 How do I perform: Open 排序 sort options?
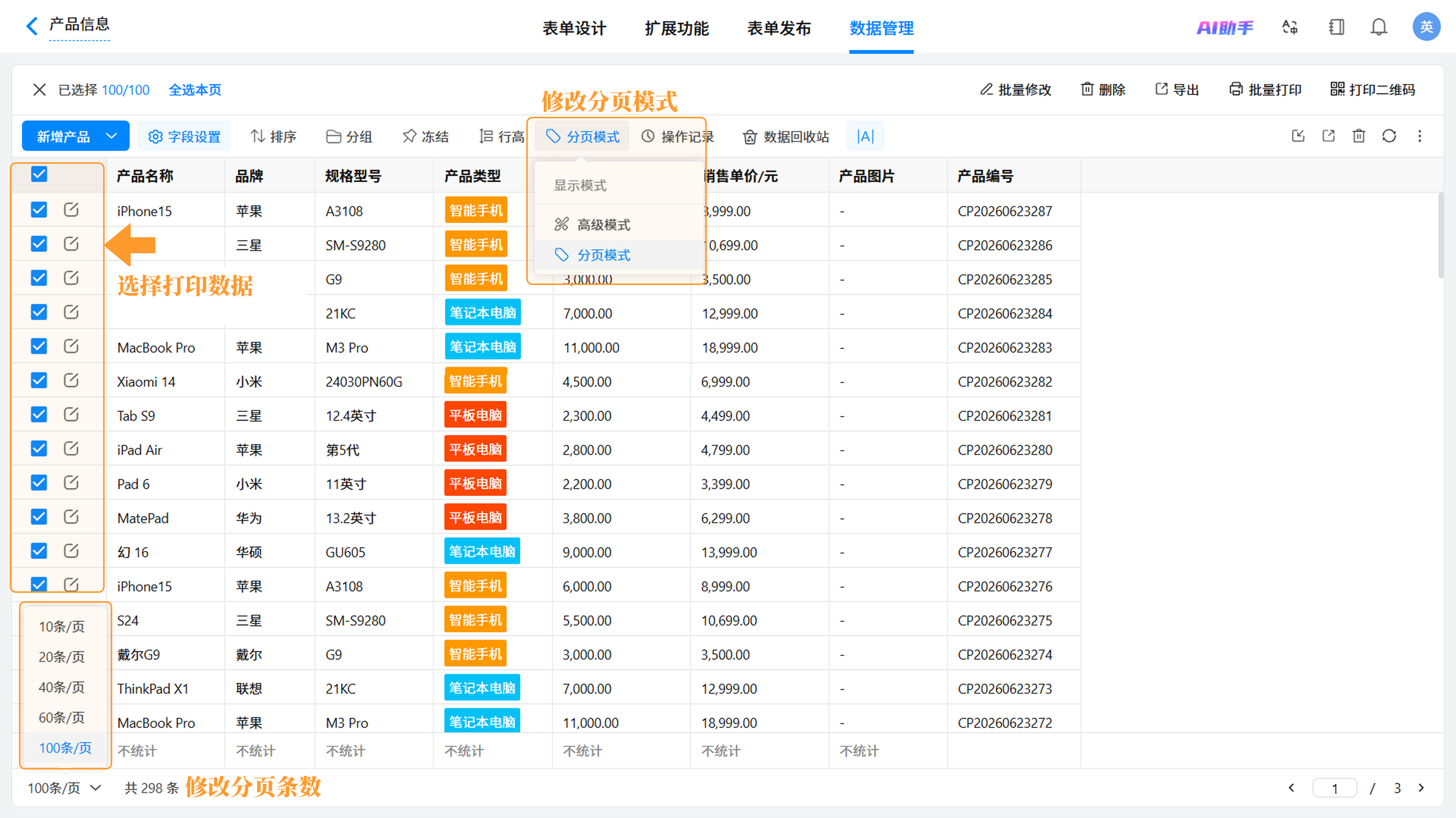pyautogui.click(x=274, y=137)
